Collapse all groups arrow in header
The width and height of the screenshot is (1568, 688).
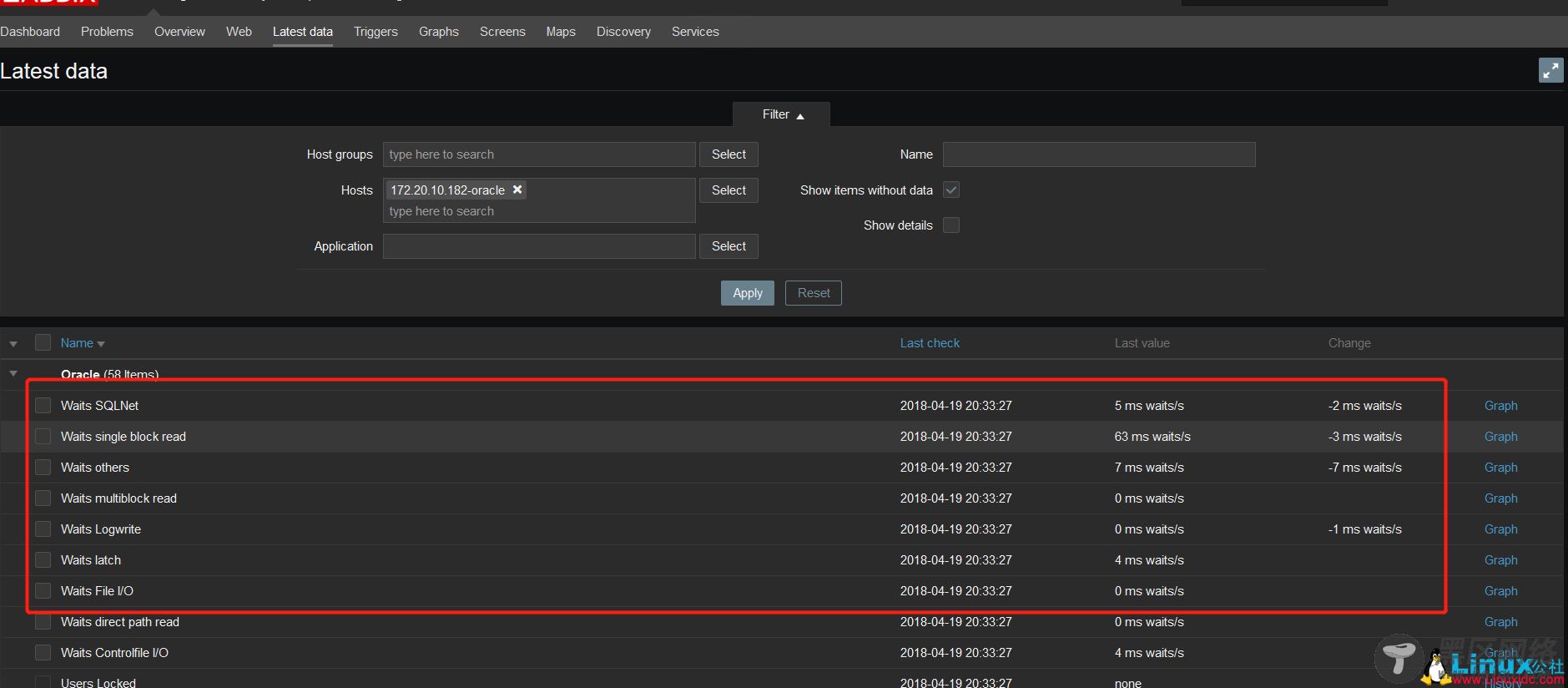click(x=13, y=344)
